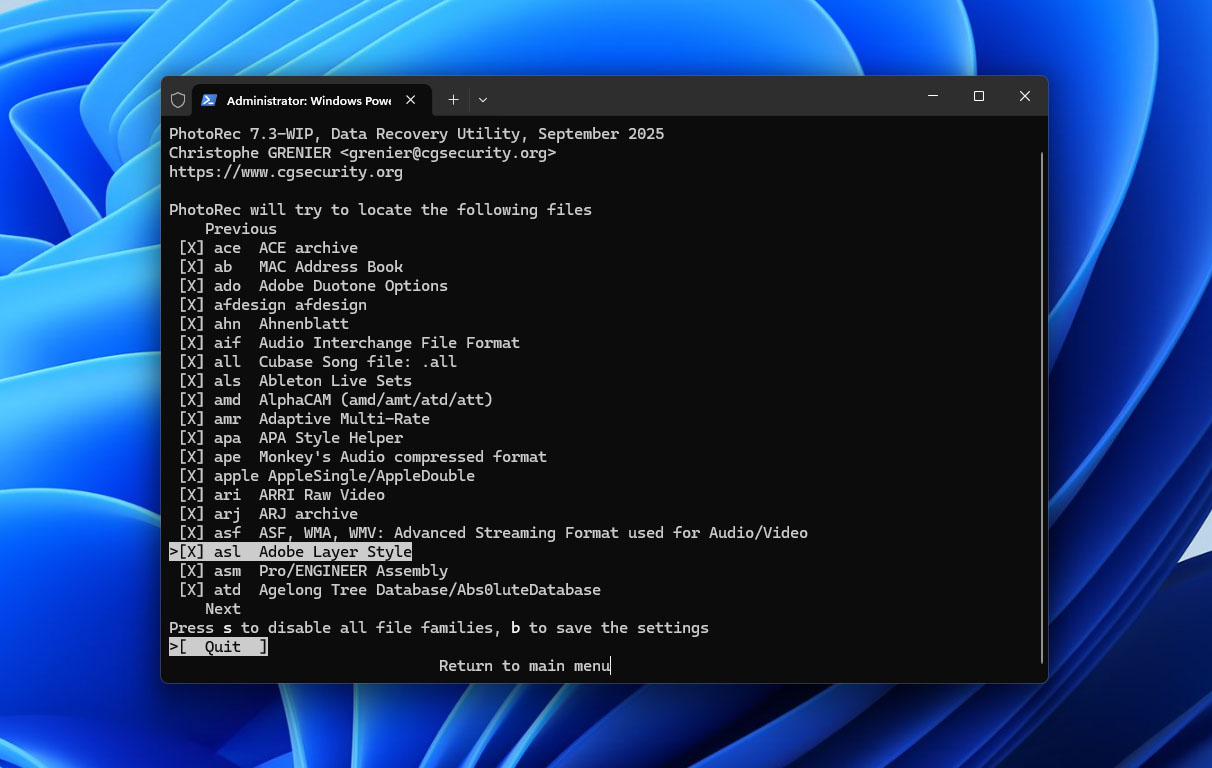1212x768 pixels.
Task: Toggle the highlighted asl Adobe Layer Style checkbox
Action: point(191,552)
